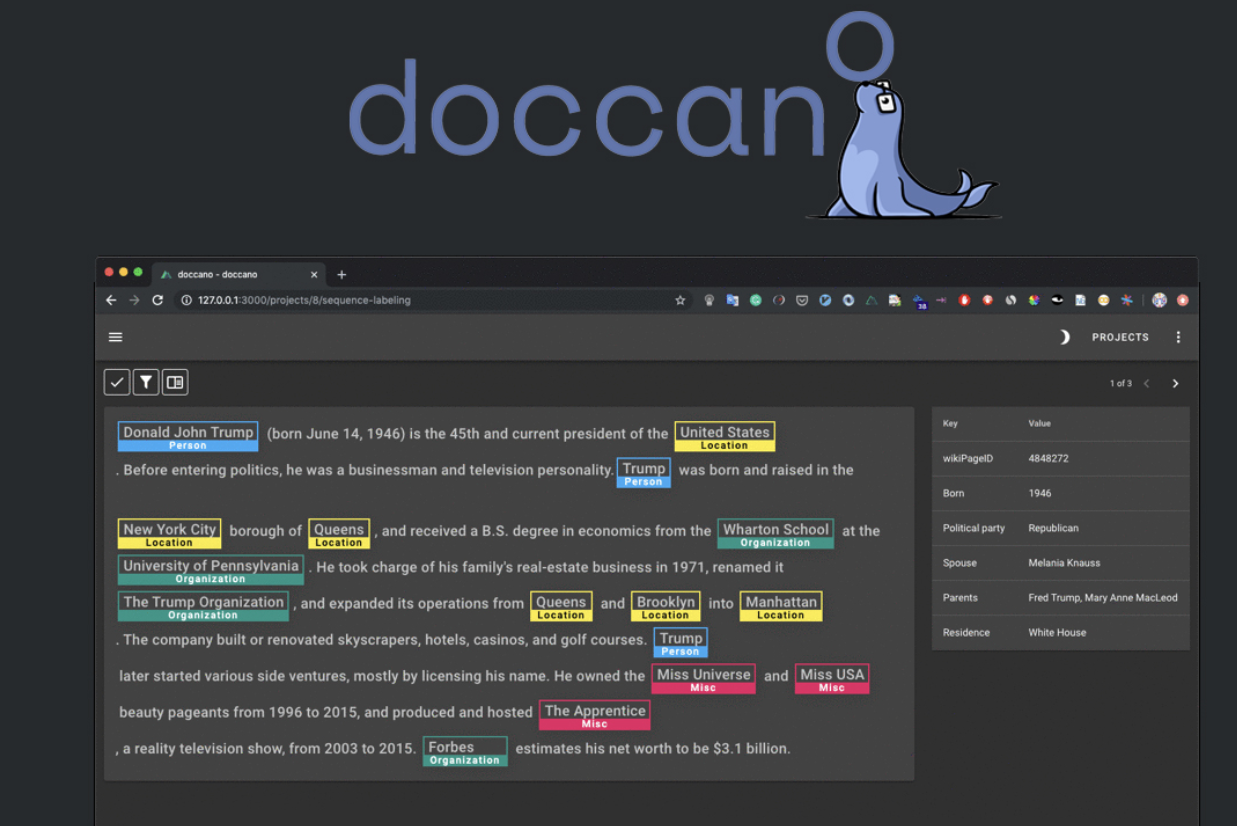Open a new browser tab with the plus icon

[x=342, y=273]
